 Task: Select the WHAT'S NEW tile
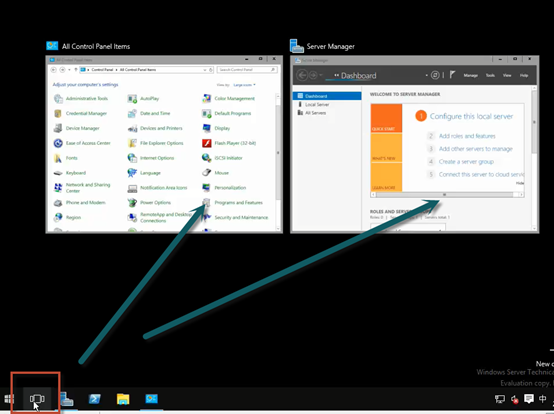click(x=386, y=148)
